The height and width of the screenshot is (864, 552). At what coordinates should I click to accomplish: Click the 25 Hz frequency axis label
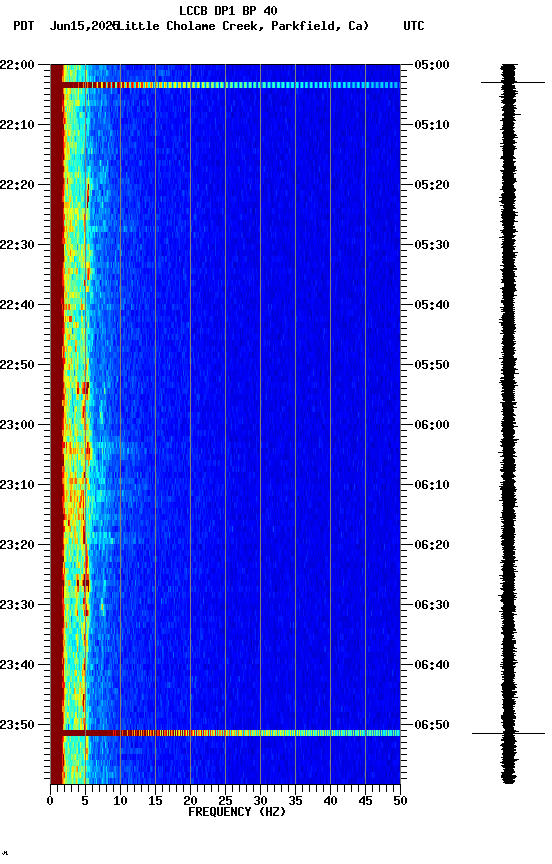point(225,801)
